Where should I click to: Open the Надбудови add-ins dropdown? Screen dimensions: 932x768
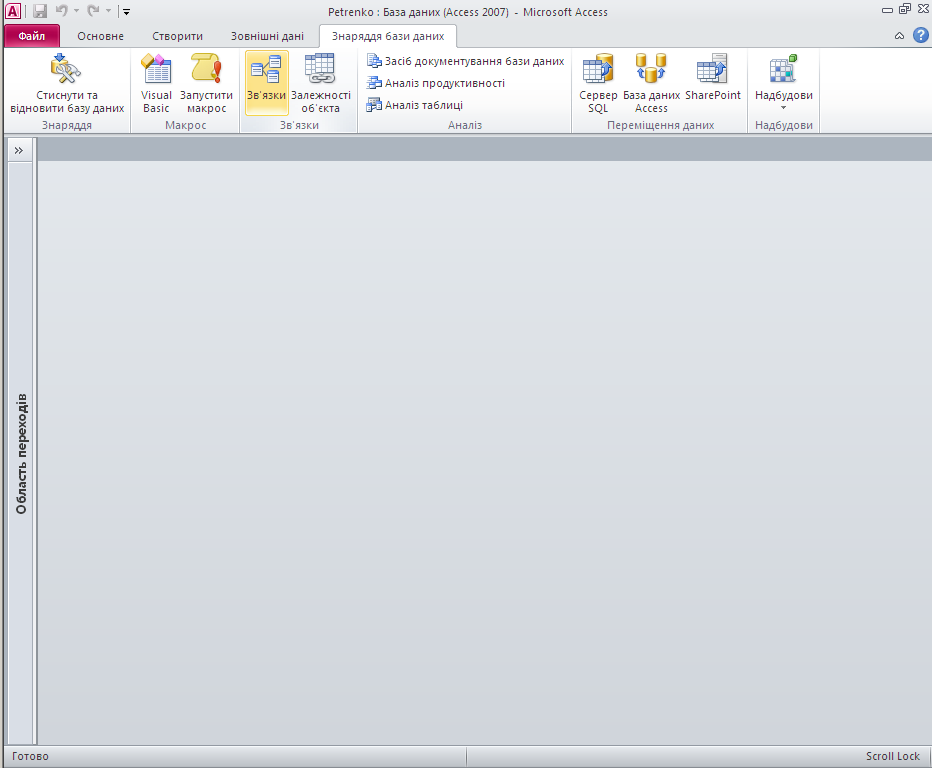click(x=783, y=83)
